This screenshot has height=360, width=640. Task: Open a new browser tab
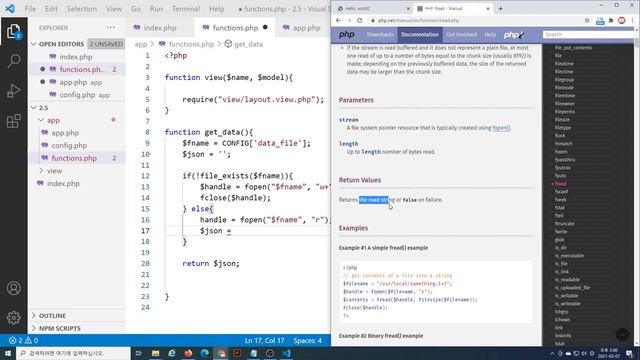pyautogui.click(x=500, y=8)
